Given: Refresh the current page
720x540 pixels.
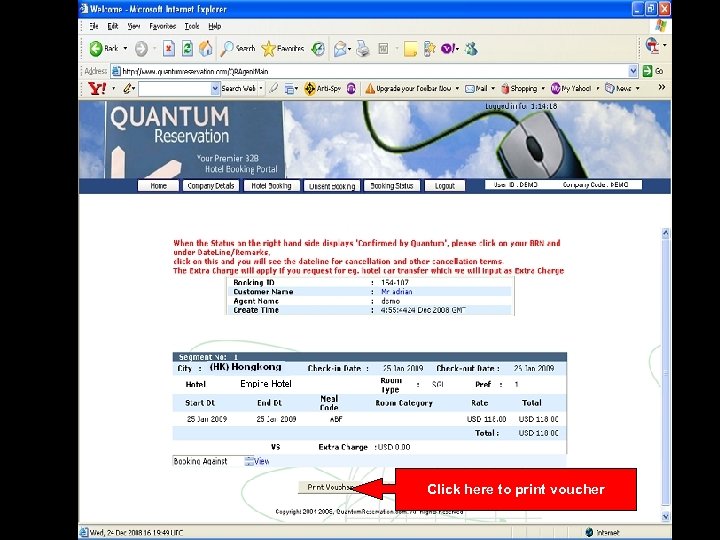Looking at the screenshot, I should click(x=187, y=48).
